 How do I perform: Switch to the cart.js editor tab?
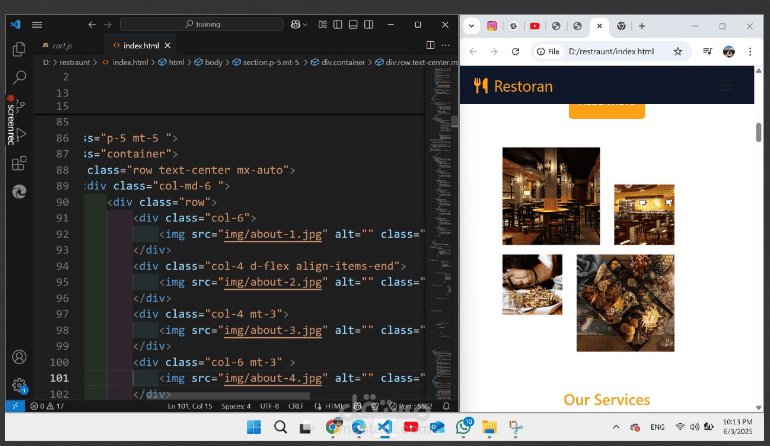[57, 46]
